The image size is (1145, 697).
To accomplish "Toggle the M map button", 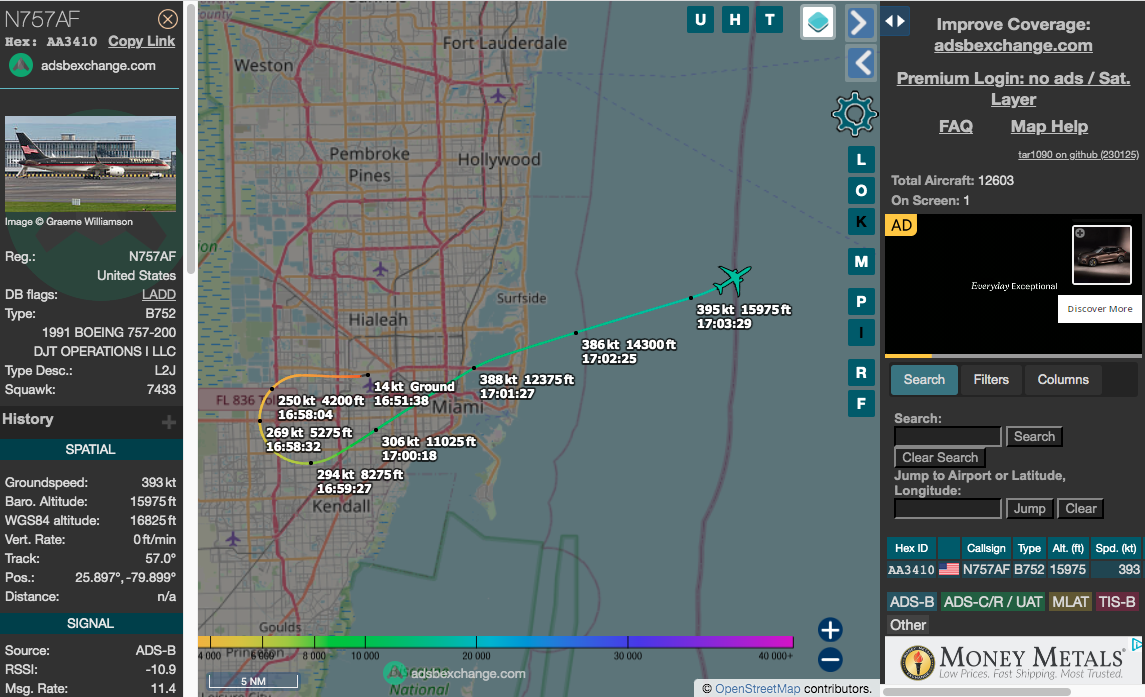I will tap(861, 262).
